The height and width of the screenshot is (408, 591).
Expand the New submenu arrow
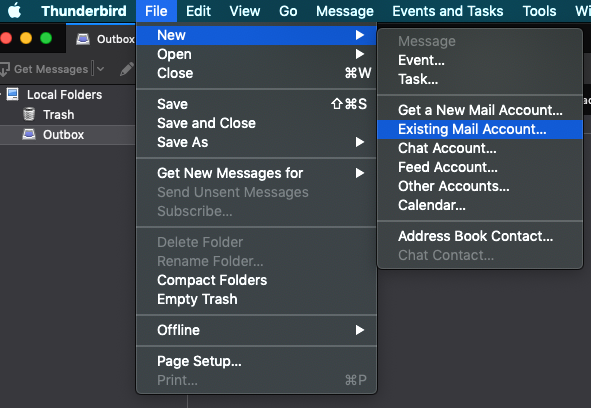(x=360, y=35)
